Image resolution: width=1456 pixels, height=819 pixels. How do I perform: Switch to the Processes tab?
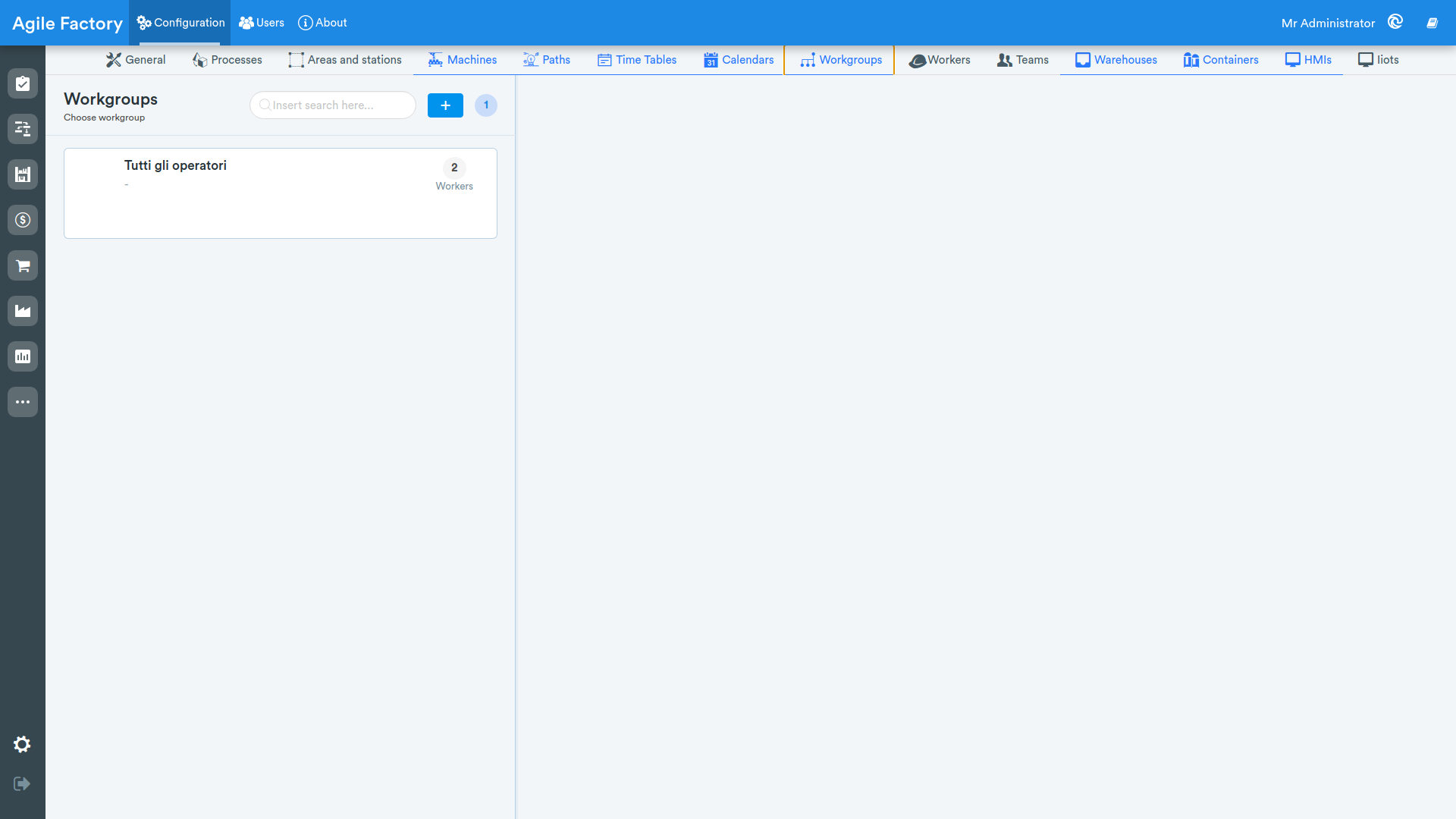pyautogui.click(x=227, y=60)
